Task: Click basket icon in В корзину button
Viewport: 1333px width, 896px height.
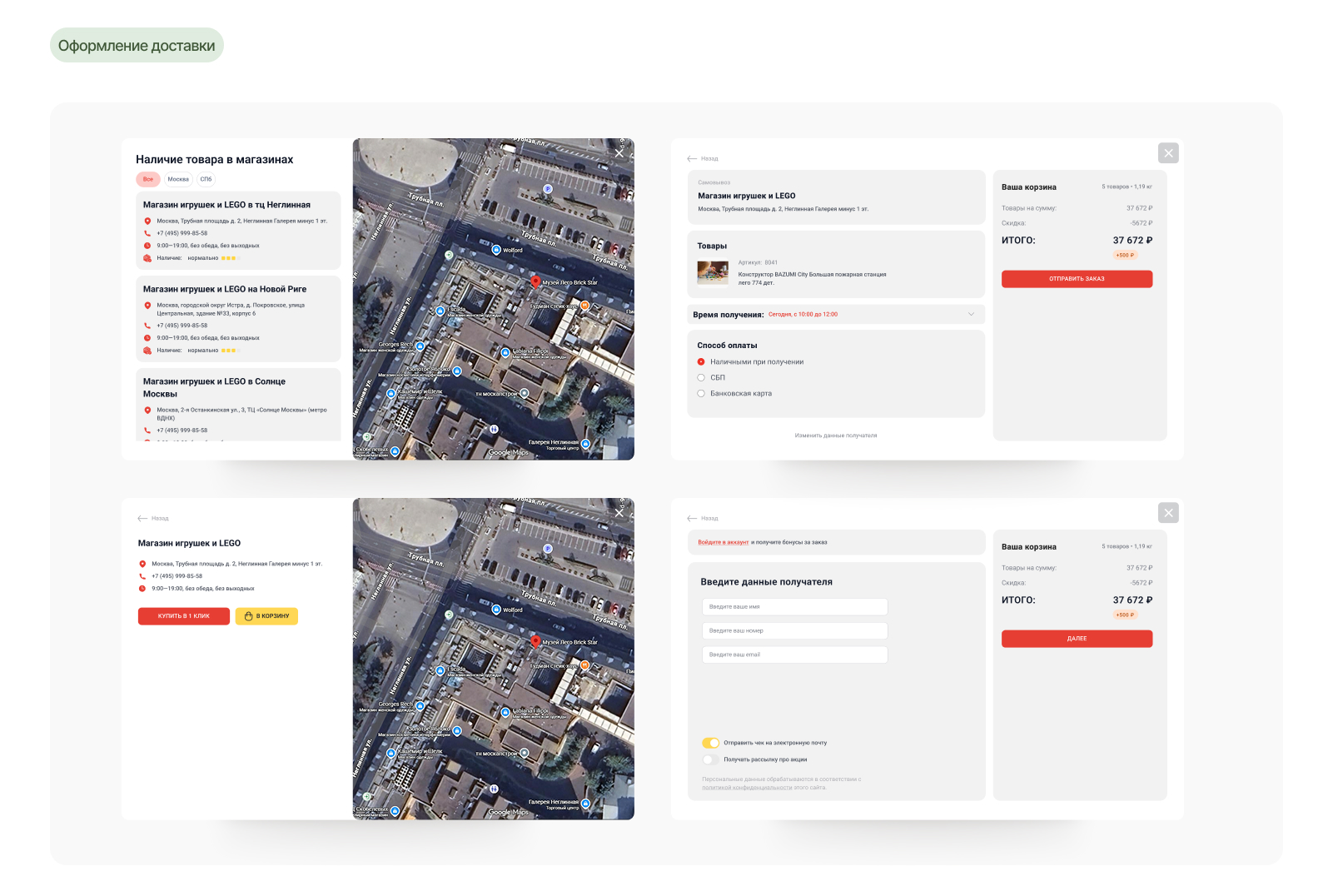Action: coord(248,616)
